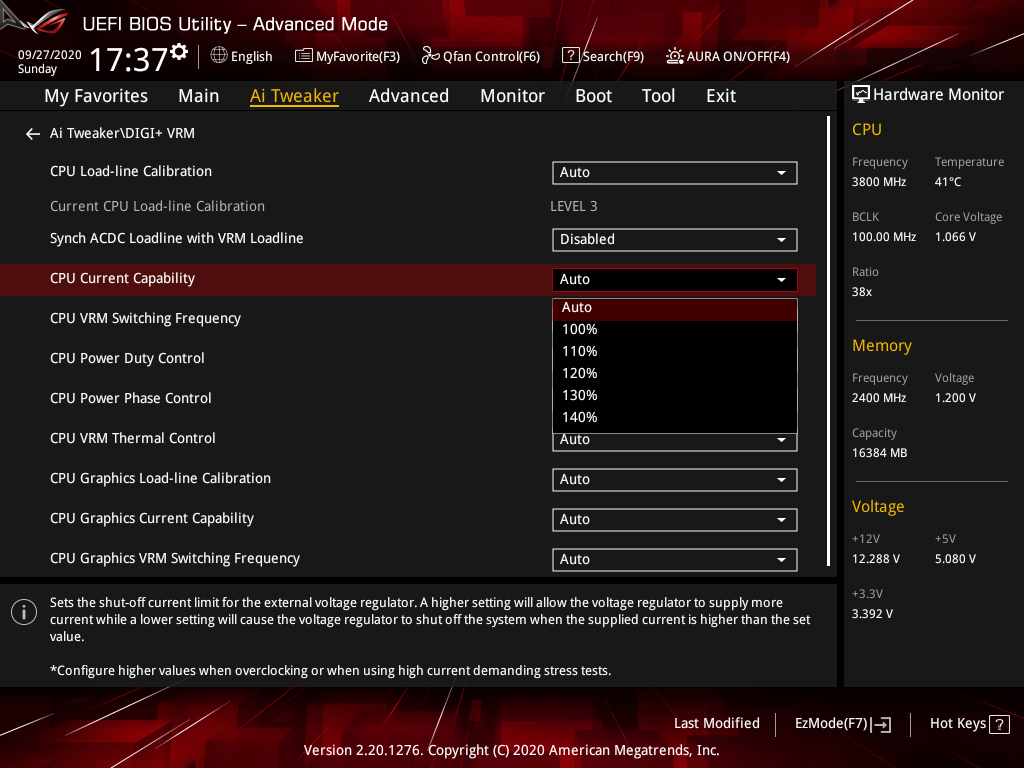1024x768 pixels.
Task: Switch to Monitor tab
Action: 512,96
